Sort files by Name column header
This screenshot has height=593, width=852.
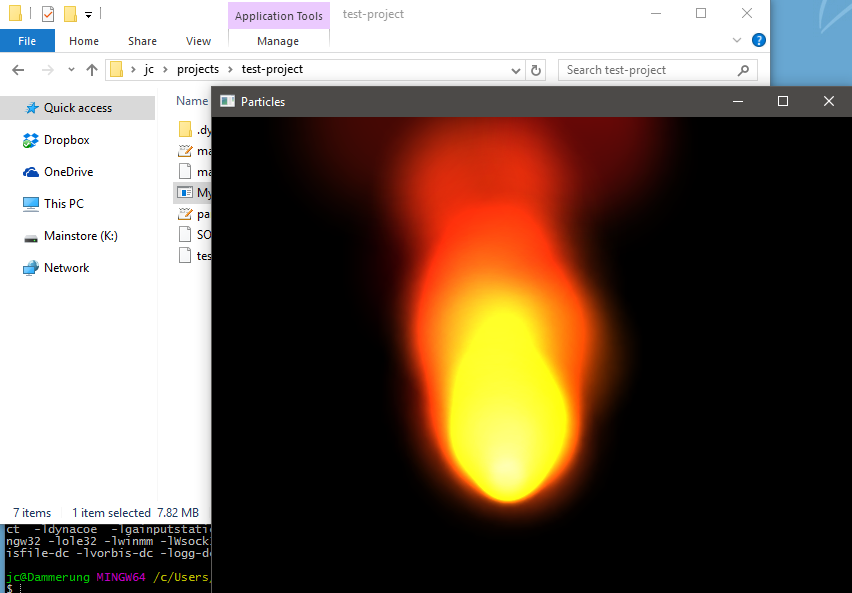pos(191,101)
